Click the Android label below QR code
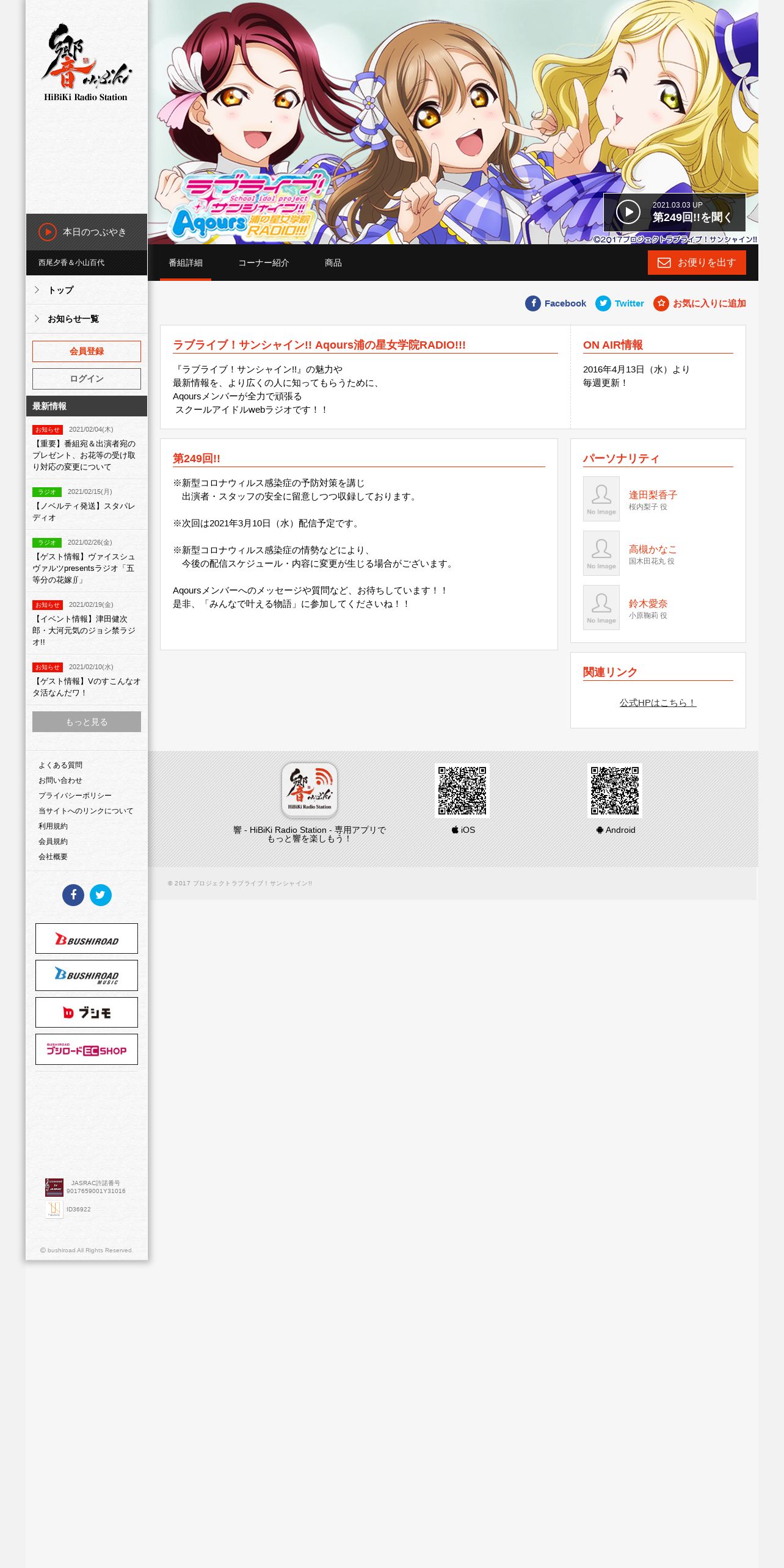The image size is (784, 1568). [x=615, y=830]
